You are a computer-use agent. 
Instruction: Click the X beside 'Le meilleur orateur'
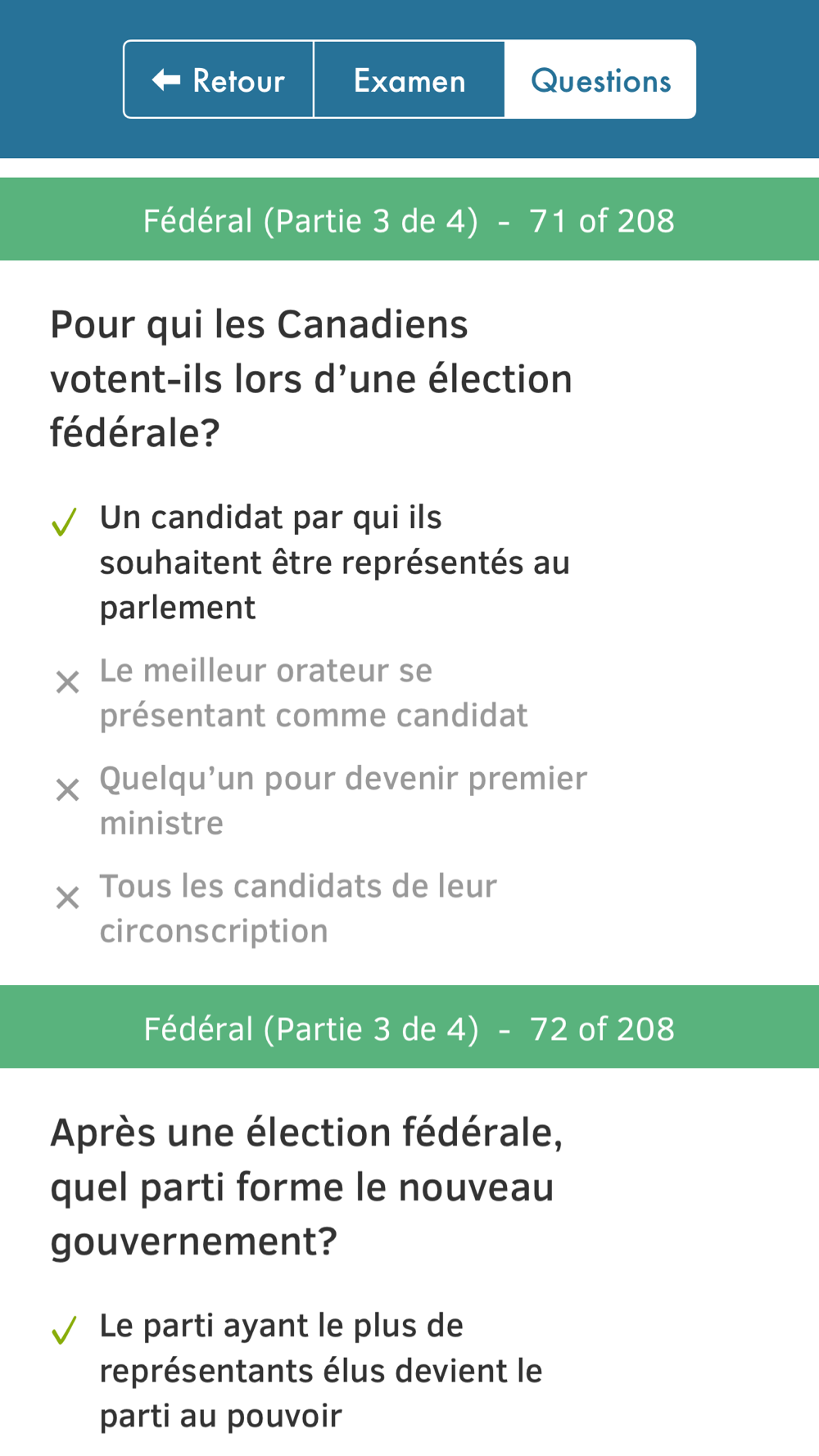click(x=67, y=682)
